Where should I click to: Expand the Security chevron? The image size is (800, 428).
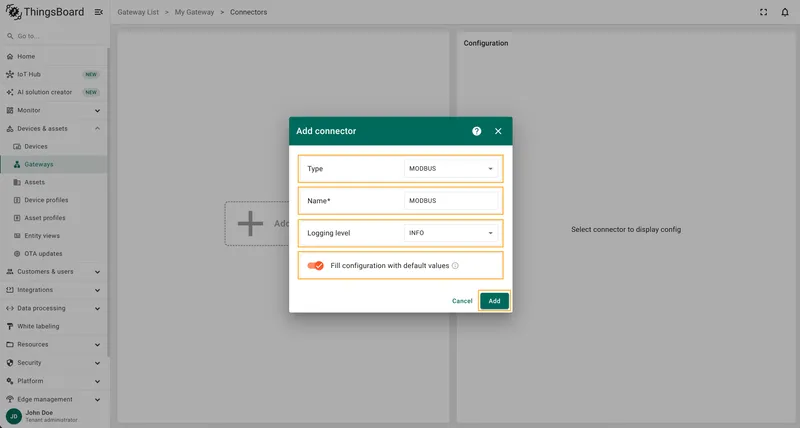97,363
